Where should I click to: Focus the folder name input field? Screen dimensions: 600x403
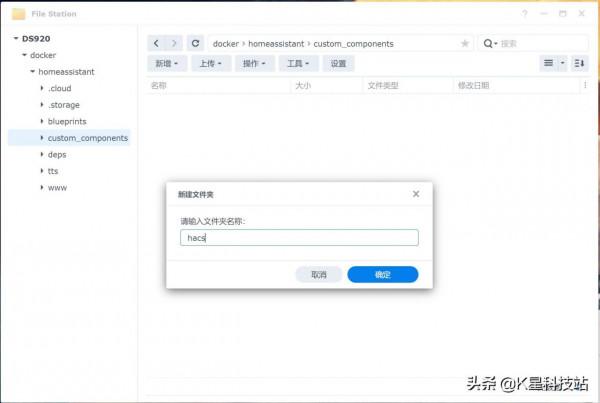coord(299,238)
